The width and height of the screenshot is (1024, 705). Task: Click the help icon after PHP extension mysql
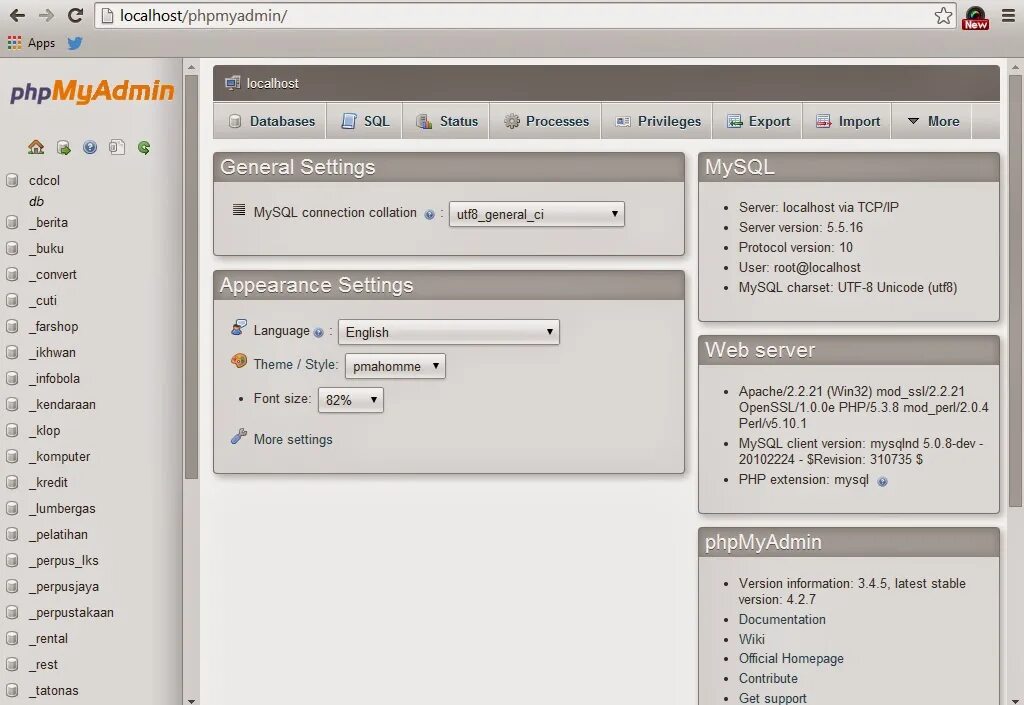pyautogui.click(x=882, y=482)
